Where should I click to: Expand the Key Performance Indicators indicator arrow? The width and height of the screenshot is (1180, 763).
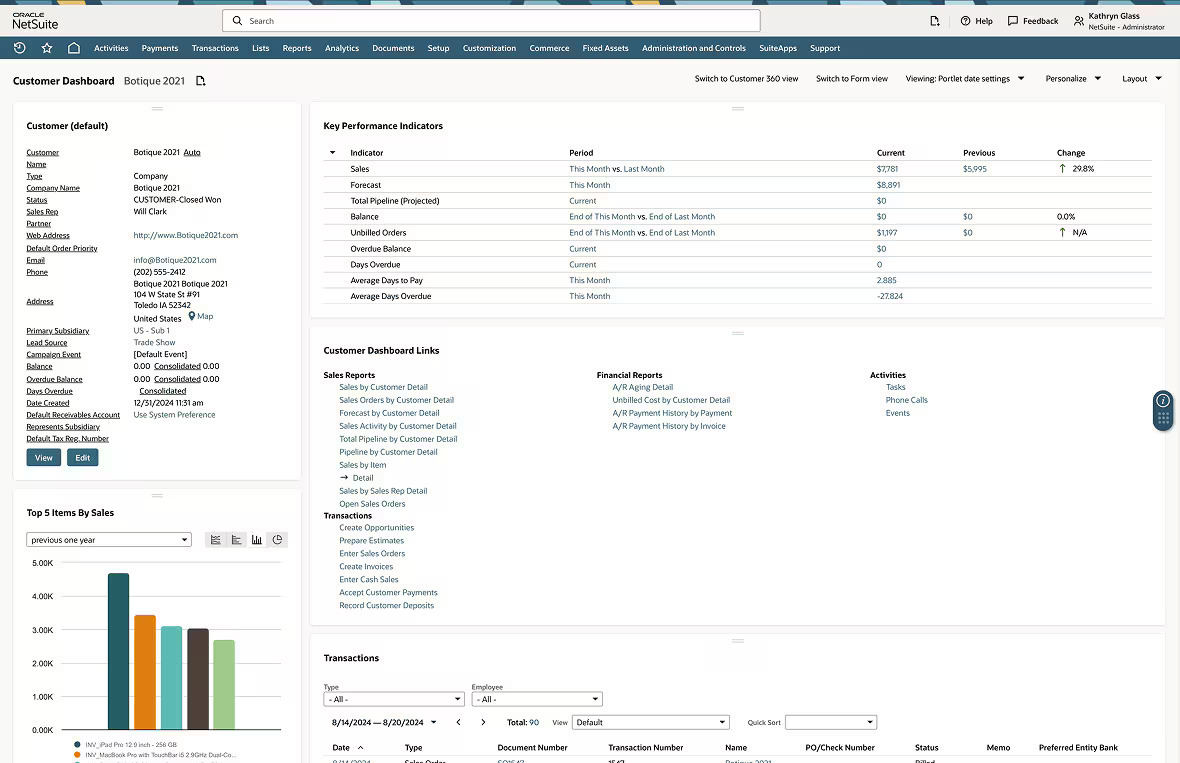tap(331, 152)
